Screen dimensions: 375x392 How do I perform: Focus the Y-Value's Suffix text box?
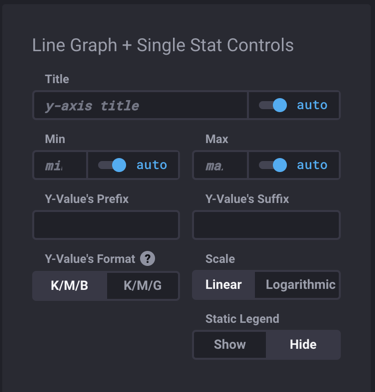(x=266, y=225)
